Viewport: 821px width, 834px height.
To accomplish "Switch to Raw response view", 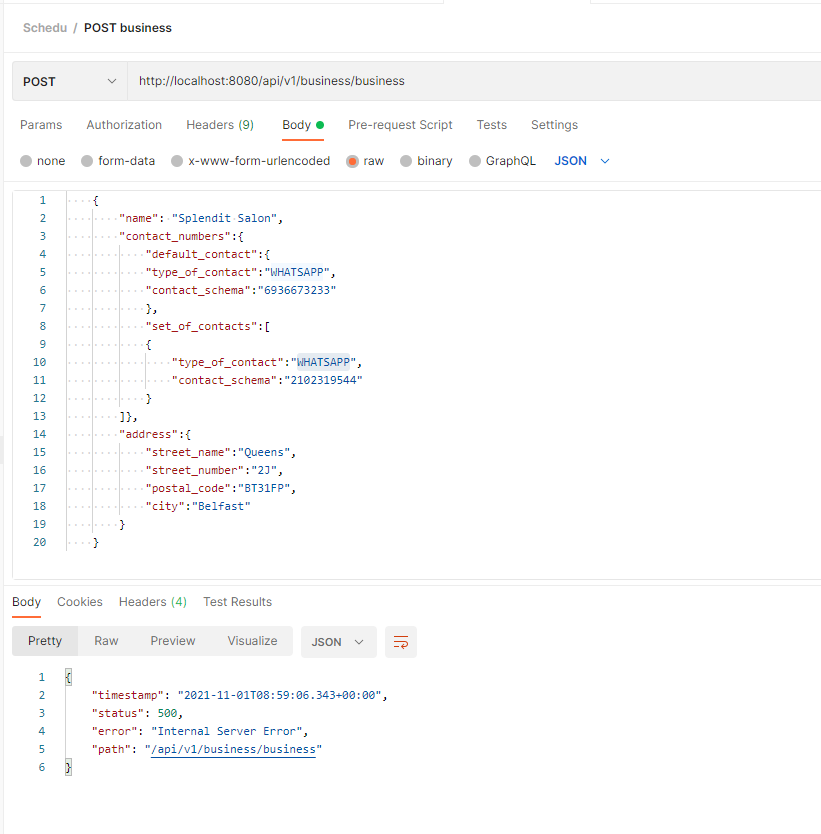I will tap(106, 641).
